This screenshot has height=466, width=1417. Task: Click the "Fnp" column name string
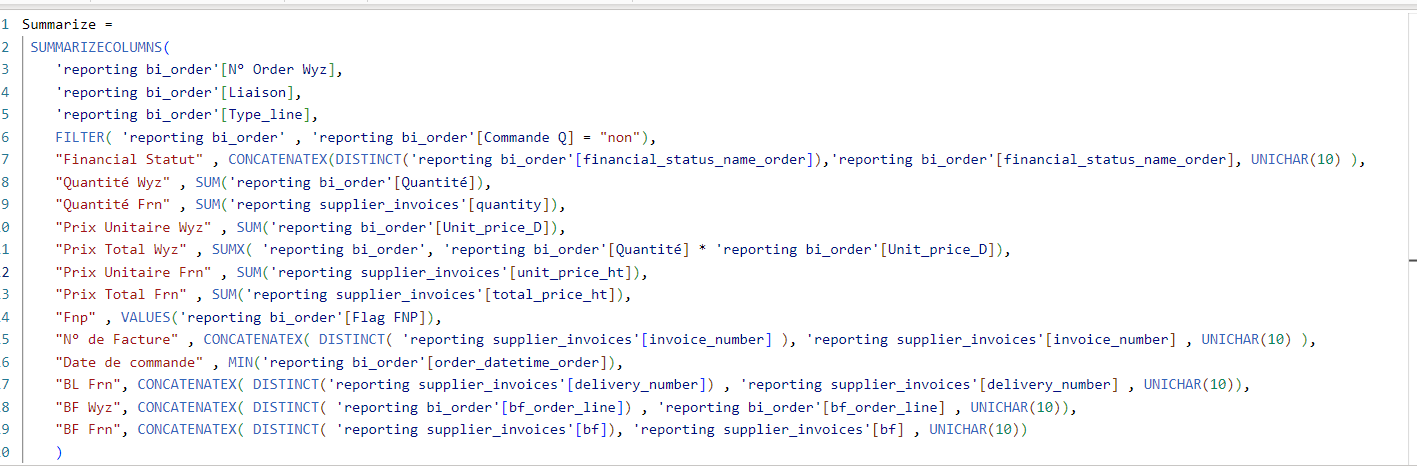[76, 317]
